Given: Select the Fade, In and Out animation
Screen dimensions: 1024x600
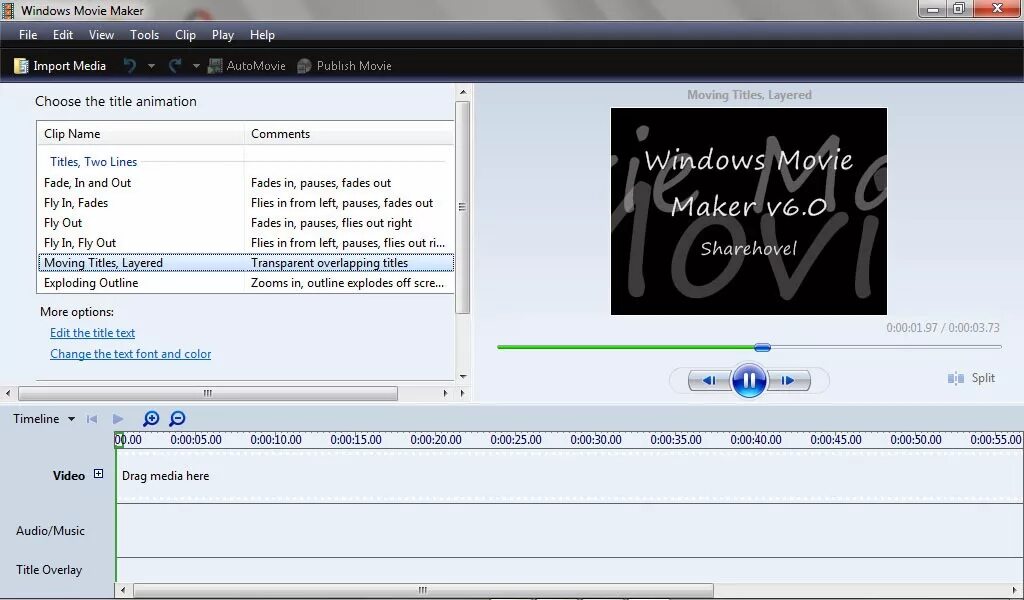Looking at the screenshot, I should [x=245, y=183].
